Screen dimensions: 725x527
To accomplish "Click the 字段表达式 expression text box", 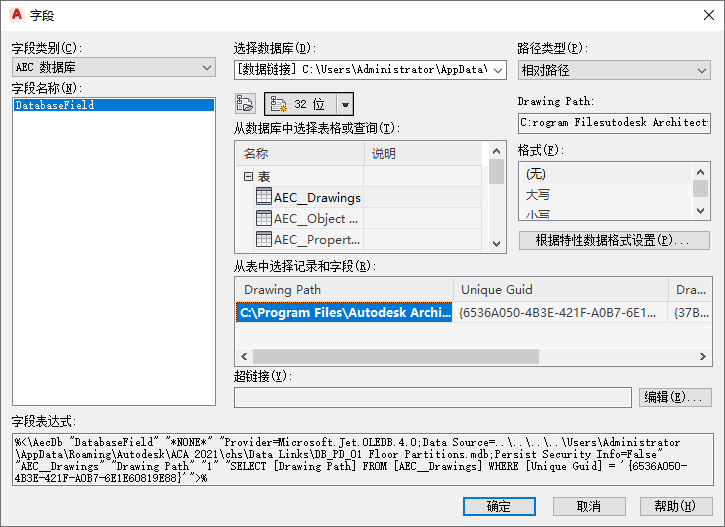I will click(x=363, y=460).
